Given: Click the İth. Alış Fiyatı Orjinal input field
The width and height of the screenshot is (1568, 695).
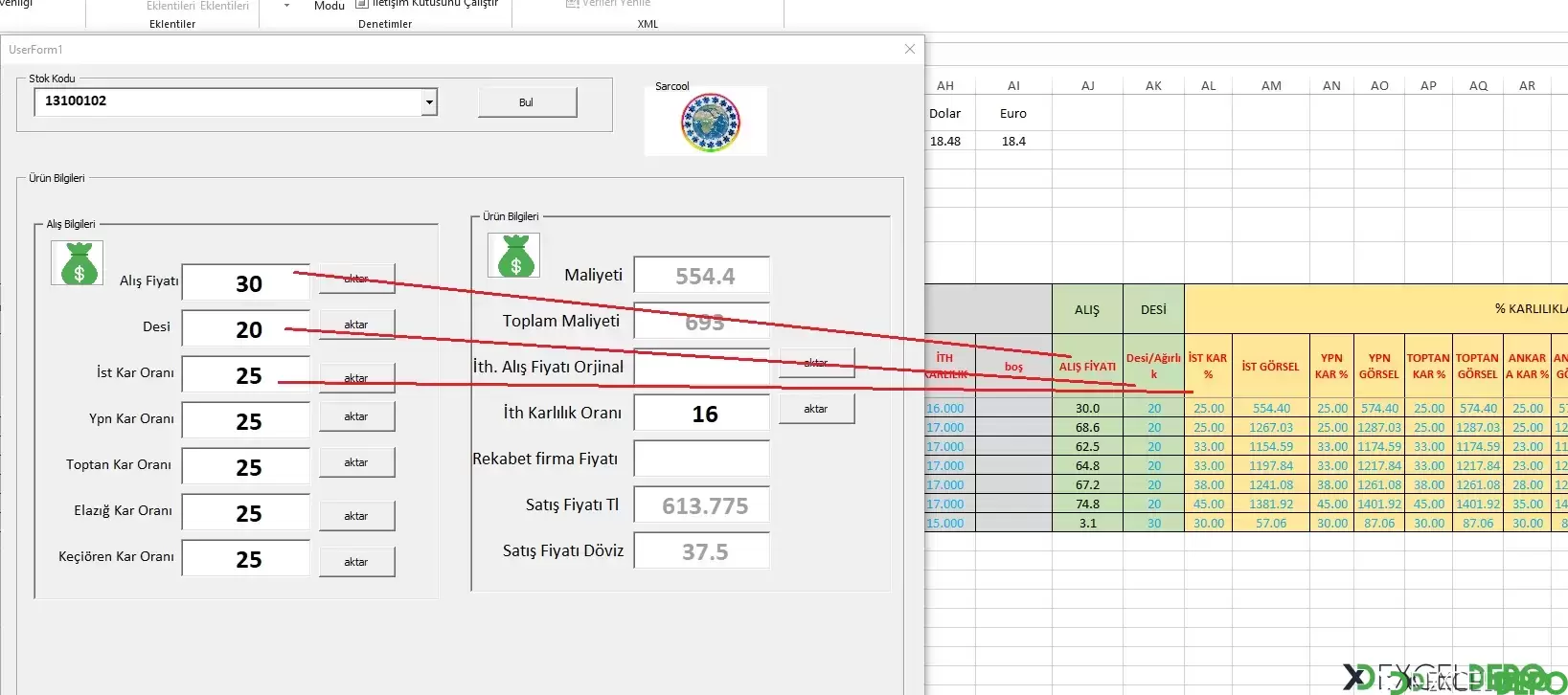Looking at the screenshot, I should [x=702, y=368].
